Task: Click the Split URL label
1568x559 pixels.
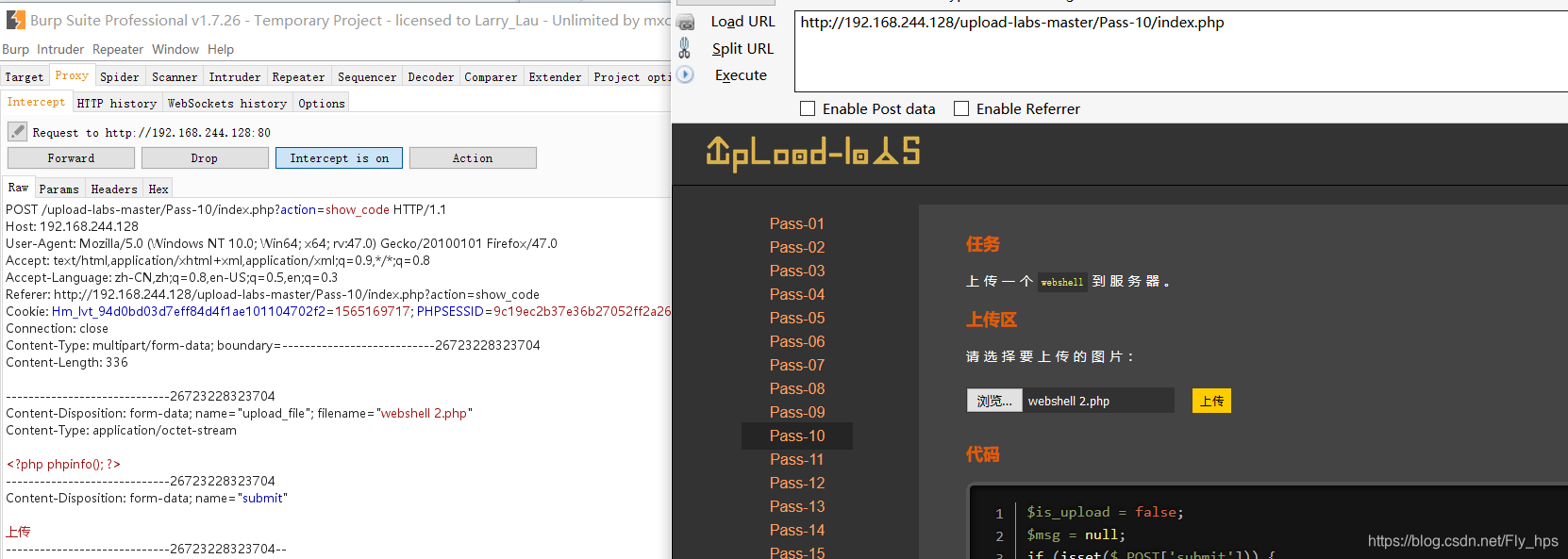Action: coord(742,48)
